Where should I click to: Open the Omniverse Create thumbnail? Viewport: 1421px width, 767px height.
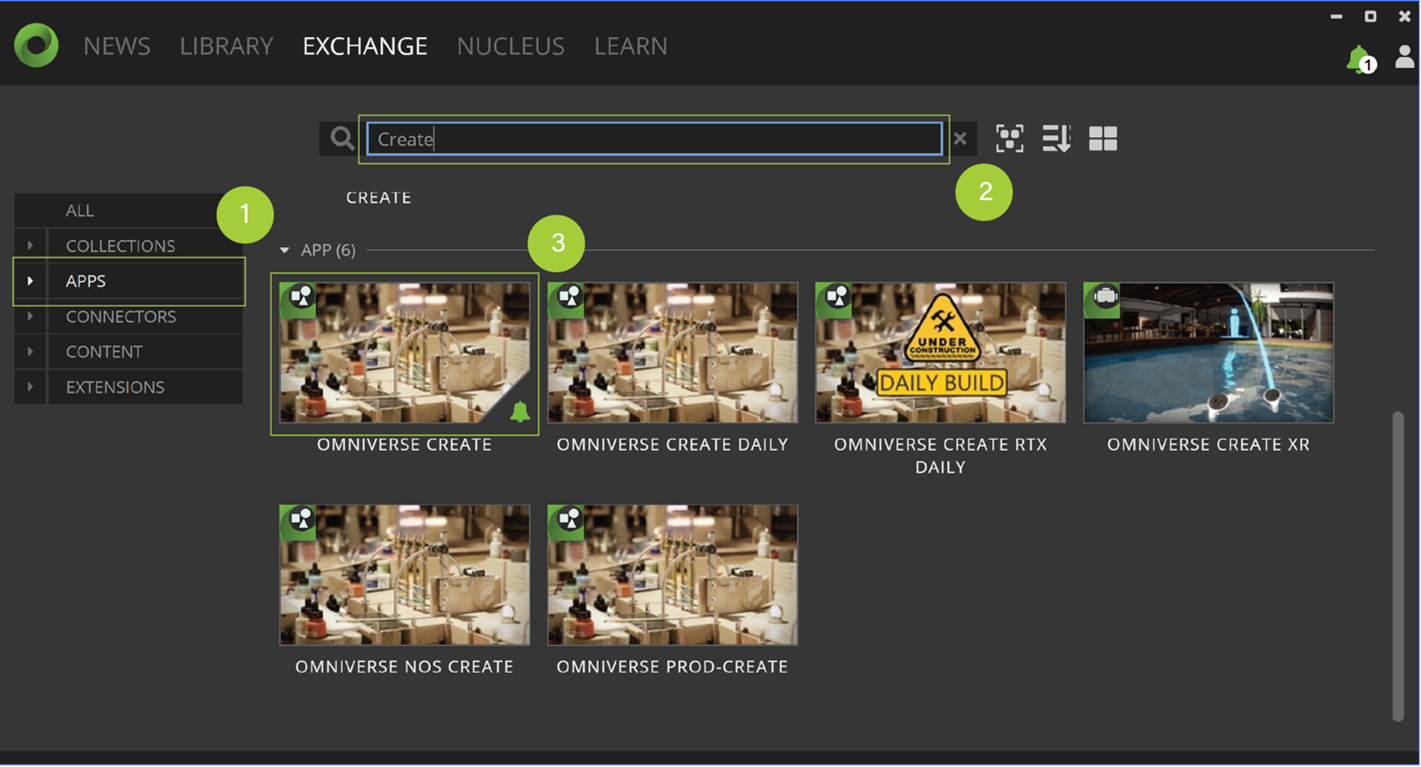(405, 352)
